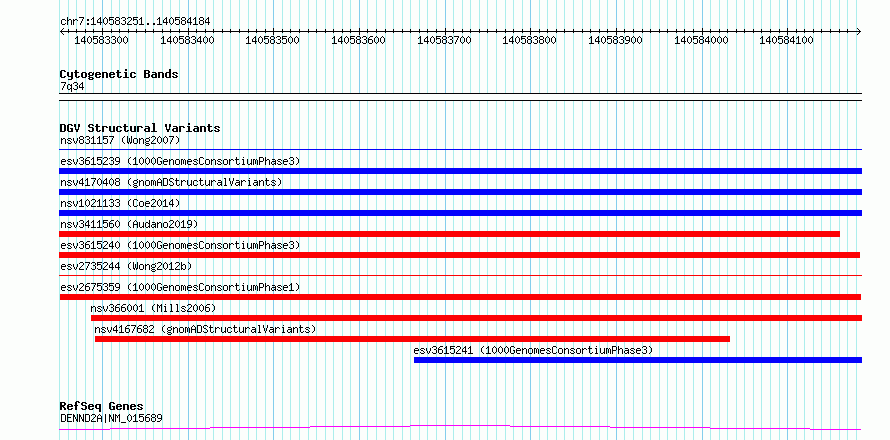Select the nsv3411560 red variant bar
Image resolution: width=890 pixels, height=440 pixels.
coord(450,234)
